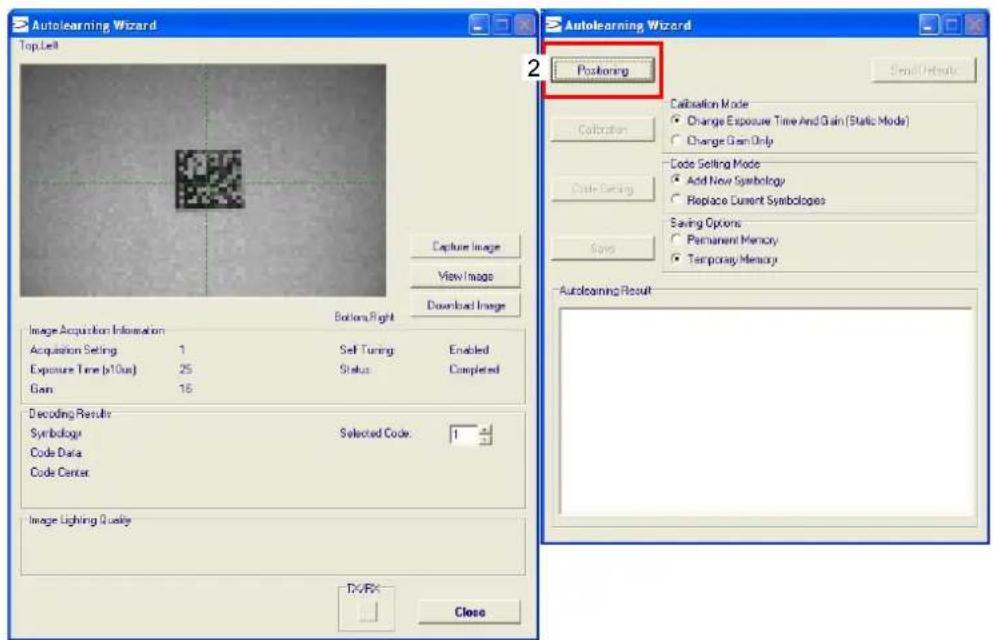This screenshot has height=640, width=993.
Task: Increase the Selected Code value with up arrow
Action: [485, 430]
